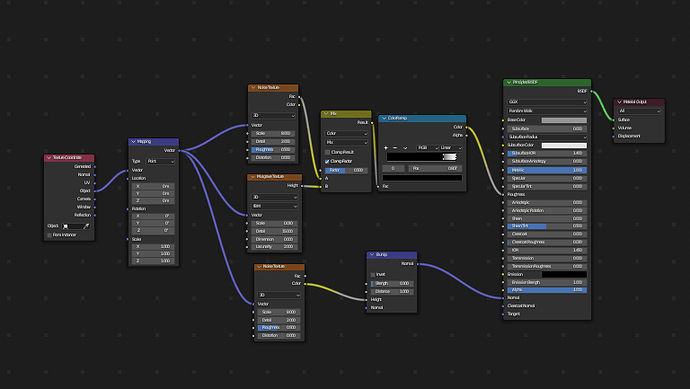Collapse the Mapping node header arrow
690x389 pixels.
(133, 142)
